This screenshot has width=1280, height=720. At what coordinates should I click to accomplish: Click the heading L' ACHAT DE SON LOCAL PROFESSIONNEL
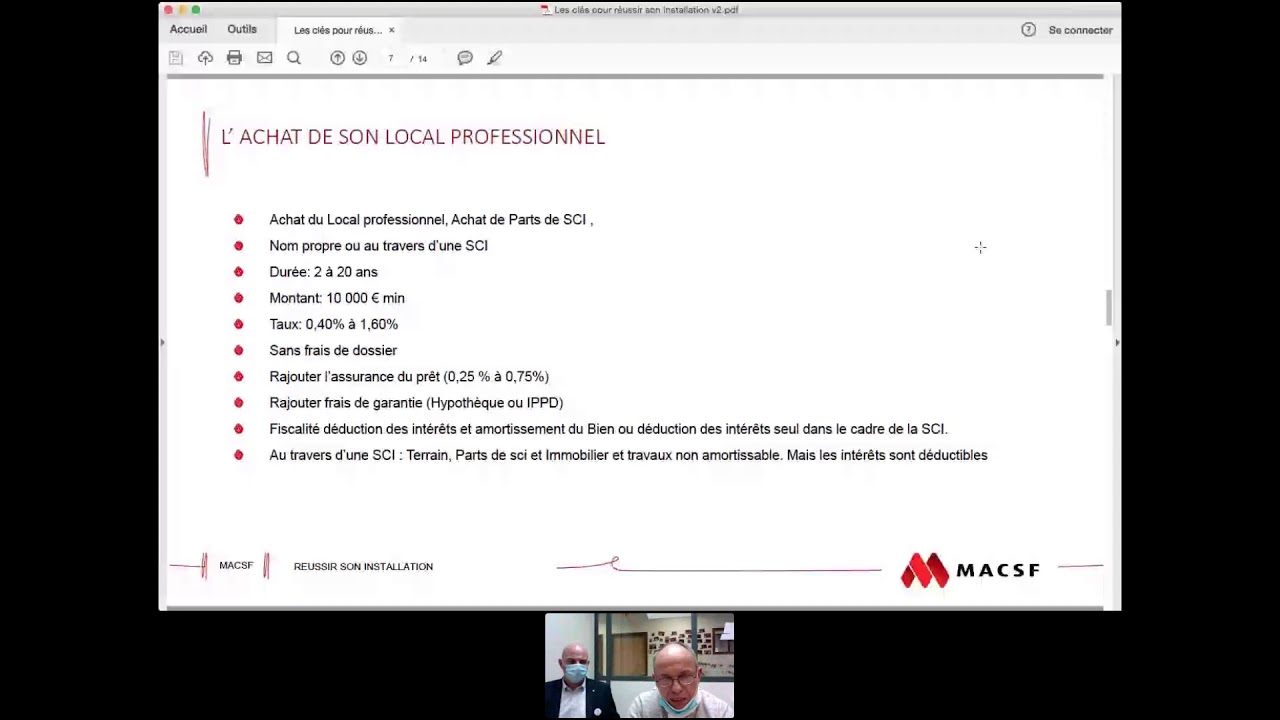click(413, 137)
